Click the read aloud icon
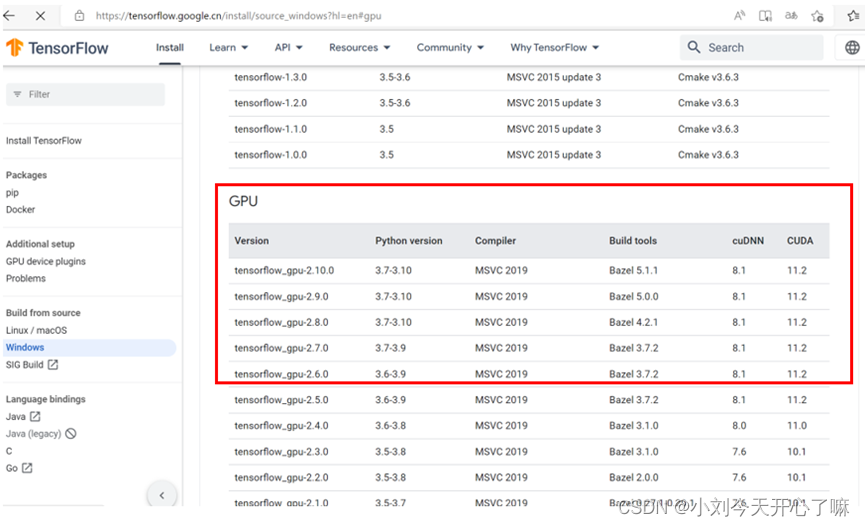The image size is (865, 526). pos(739,15)
